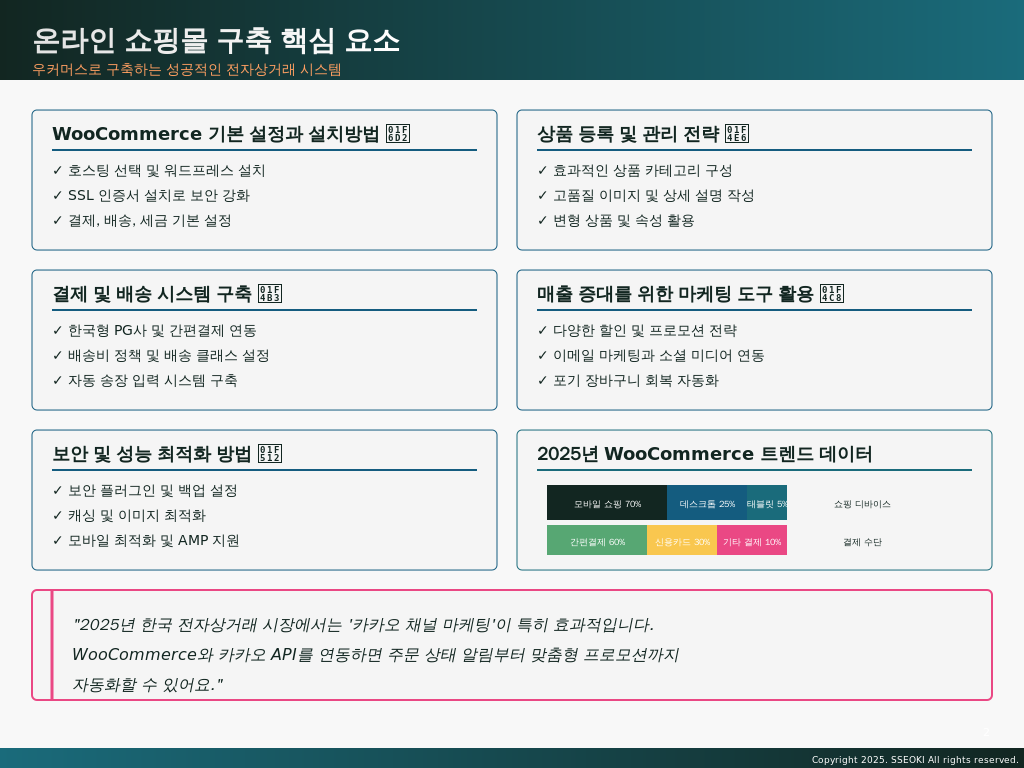Click the quote line mentioning 카카오 채널 마케팅
The height and width of the screenshot is (768, 1024).
point(363,625)
